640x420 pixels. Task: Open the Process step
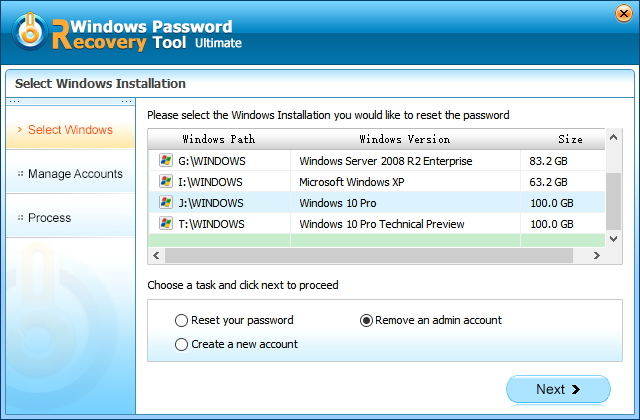70,218
